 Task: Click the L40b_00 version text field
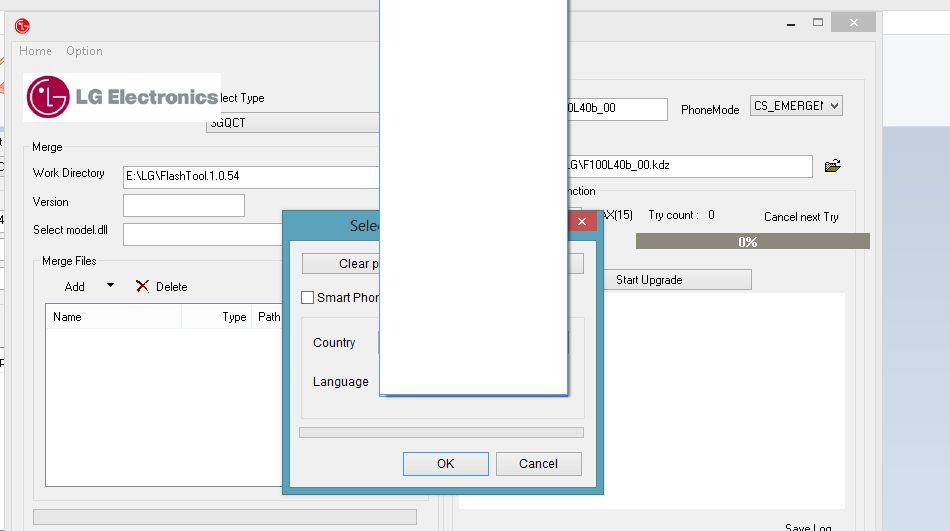[x=617, y=109]
